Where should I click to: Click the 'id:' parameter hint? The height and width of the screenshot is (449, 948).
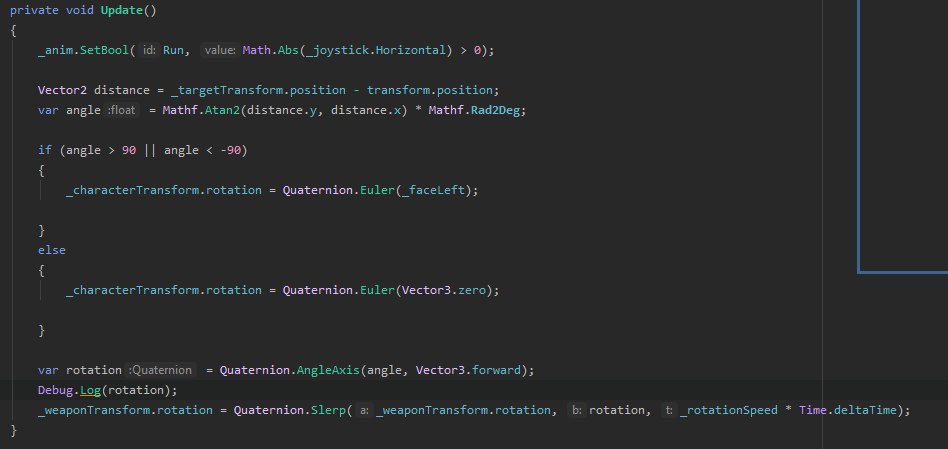click(x=149, y=50)
